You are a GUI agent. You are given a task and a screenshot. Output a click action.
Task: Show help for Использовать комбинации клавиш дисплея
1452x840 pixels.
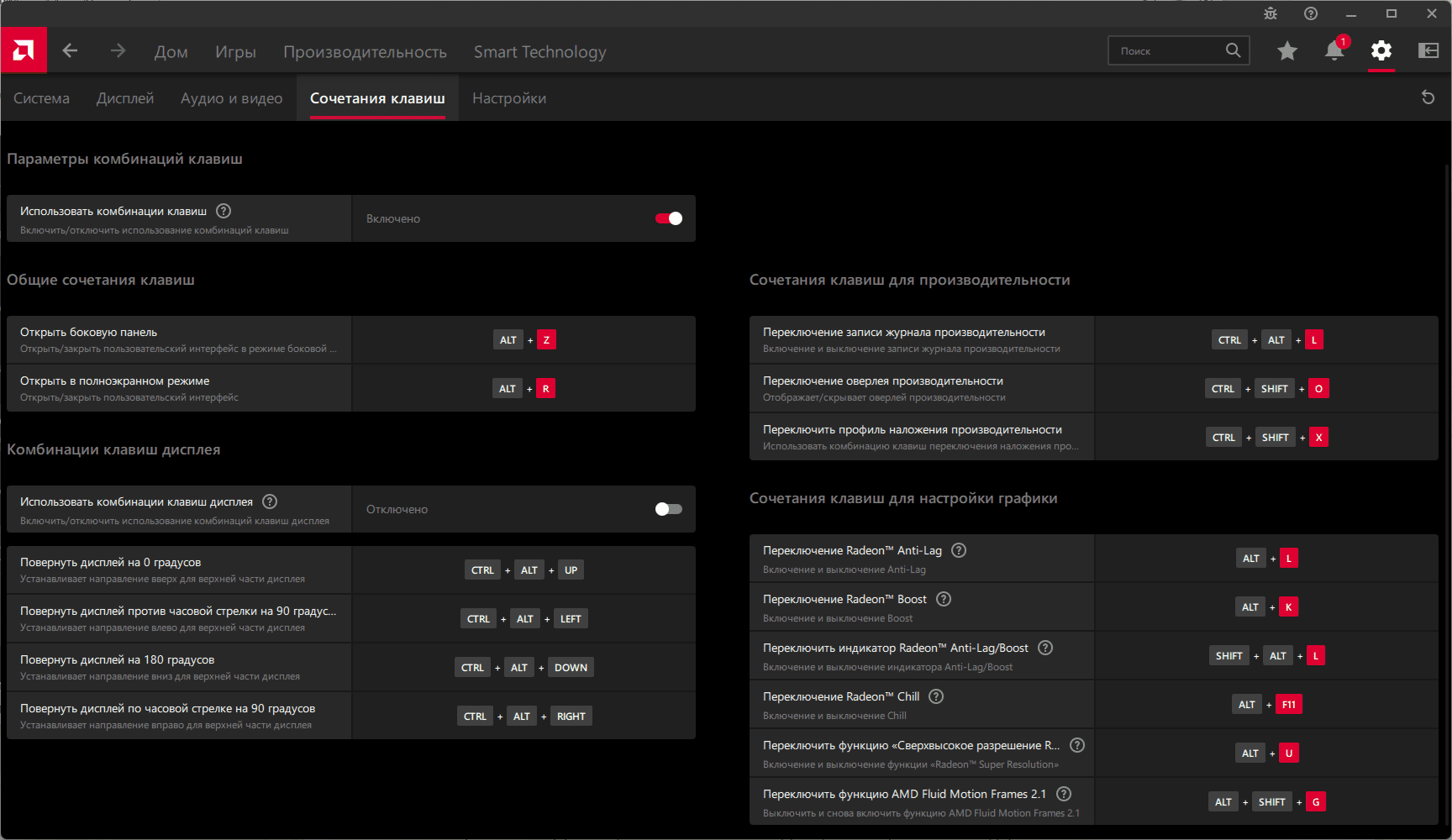tap(270, 501)
